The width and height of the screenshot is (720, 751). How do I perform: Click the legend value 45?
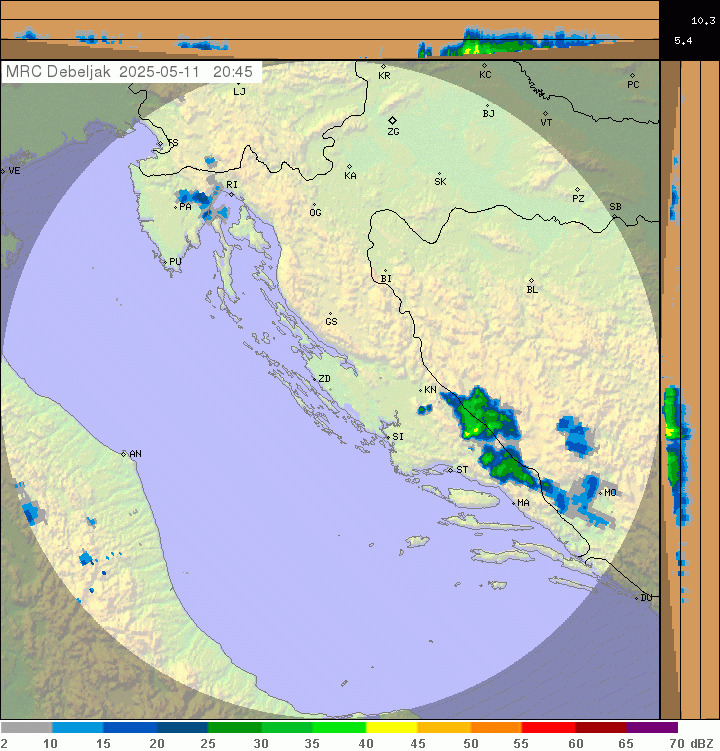coord(418,743)
